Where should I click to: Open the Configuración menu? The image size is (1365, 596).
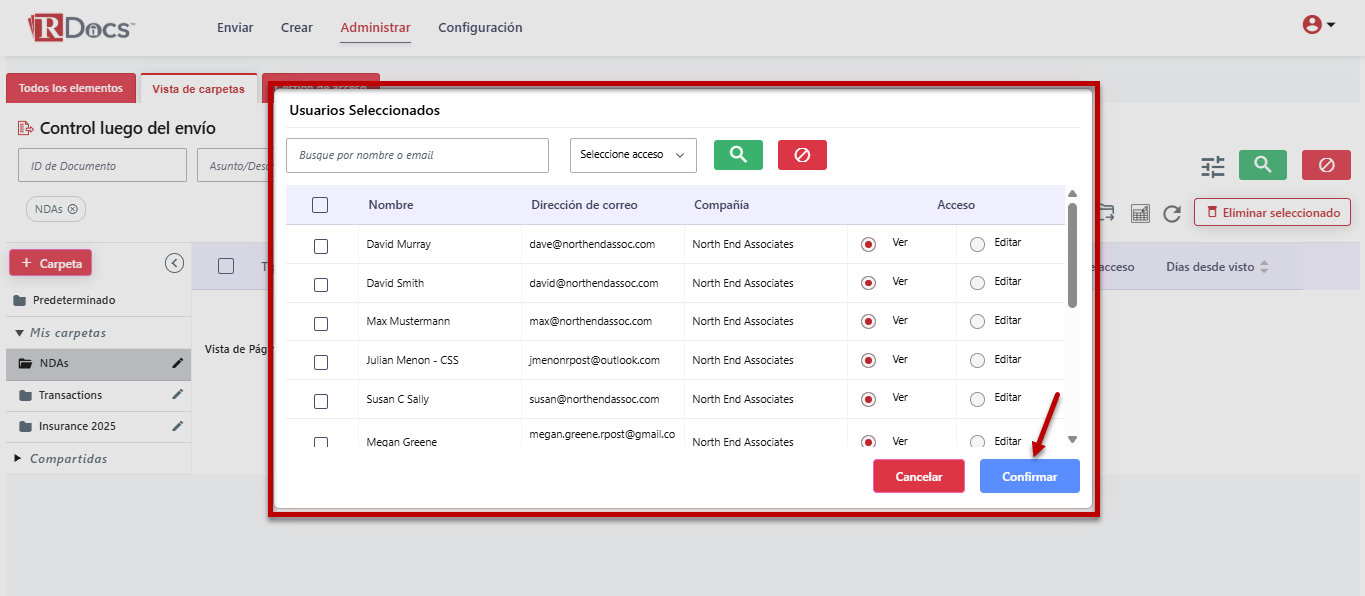(x=480, y=28)
